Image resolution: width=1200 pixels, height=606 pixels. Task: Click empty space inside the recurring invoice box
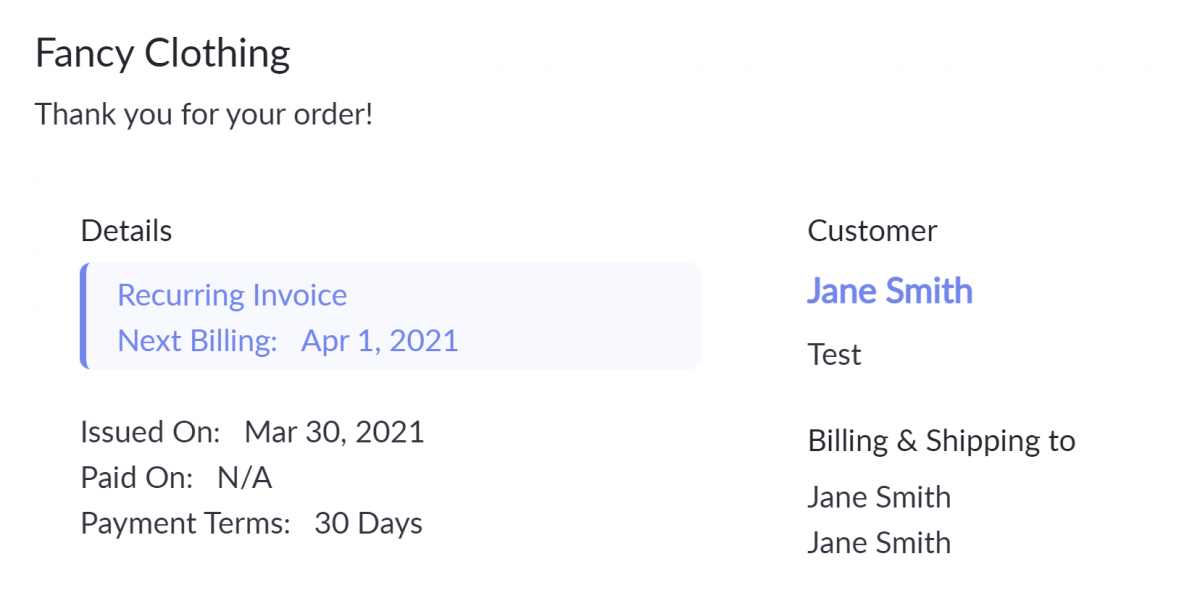580,316
